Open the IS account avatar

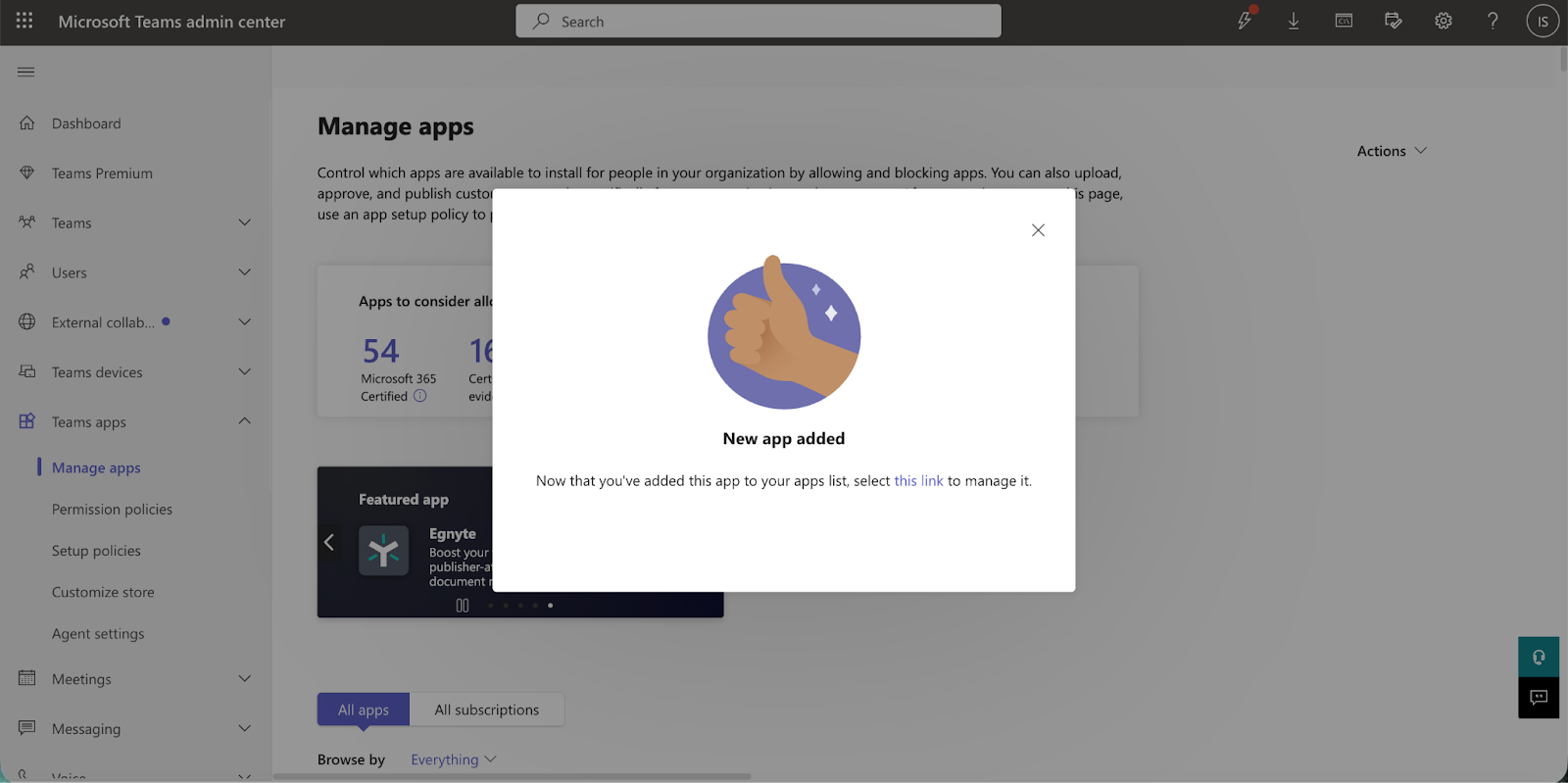[x=1543, y=21]
